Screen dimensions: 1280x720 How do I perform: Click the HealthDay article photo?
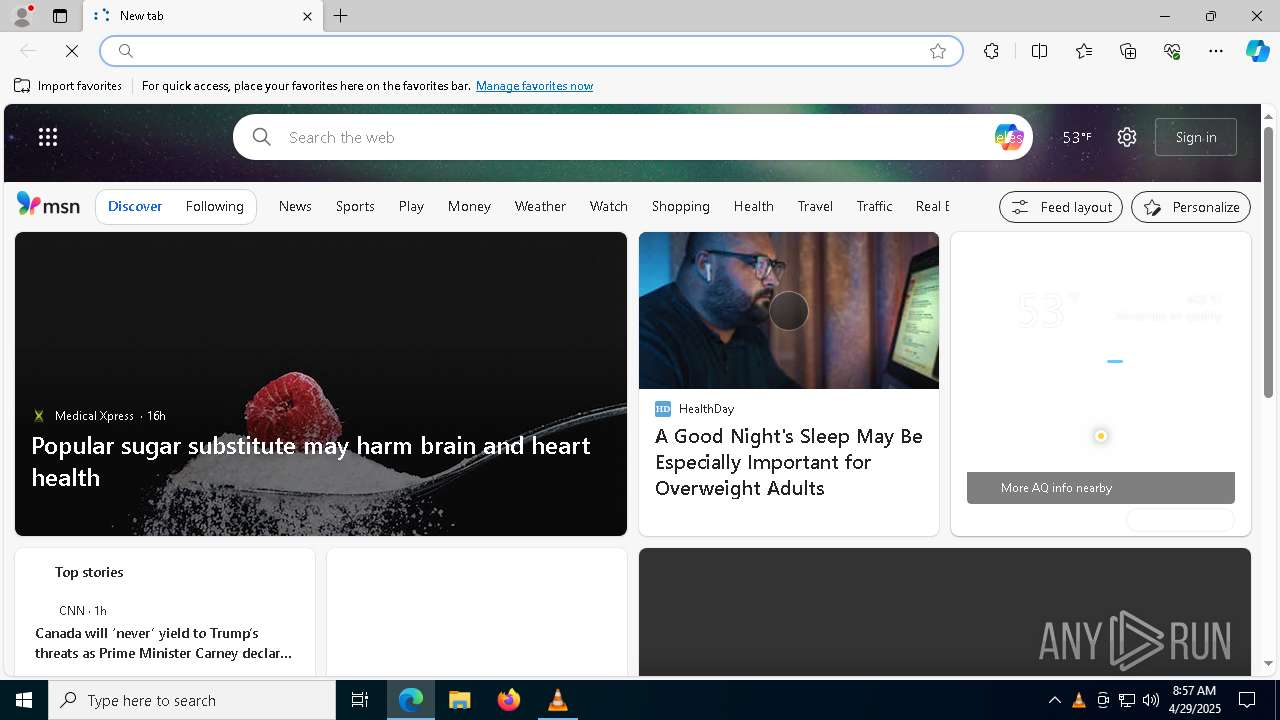(789, 310)
